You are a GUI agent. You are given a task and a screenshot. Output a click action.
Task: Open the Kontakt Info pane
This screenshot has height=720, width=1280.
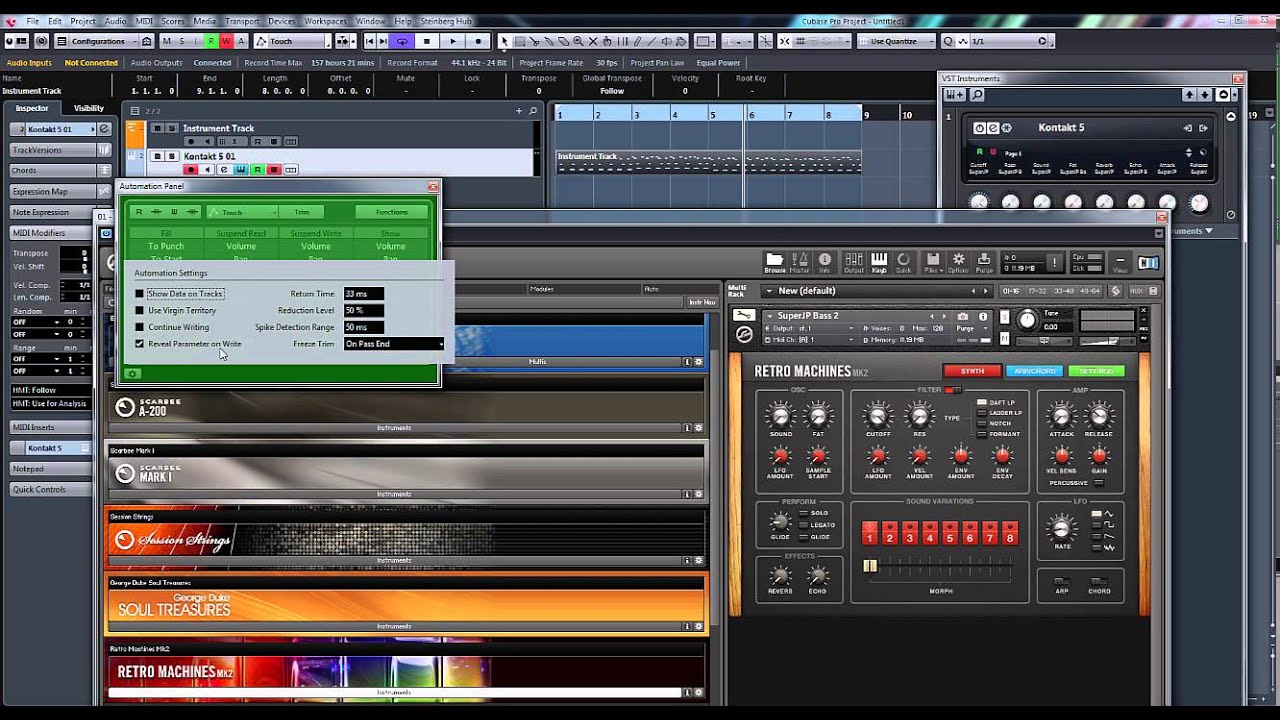(825, 262)
